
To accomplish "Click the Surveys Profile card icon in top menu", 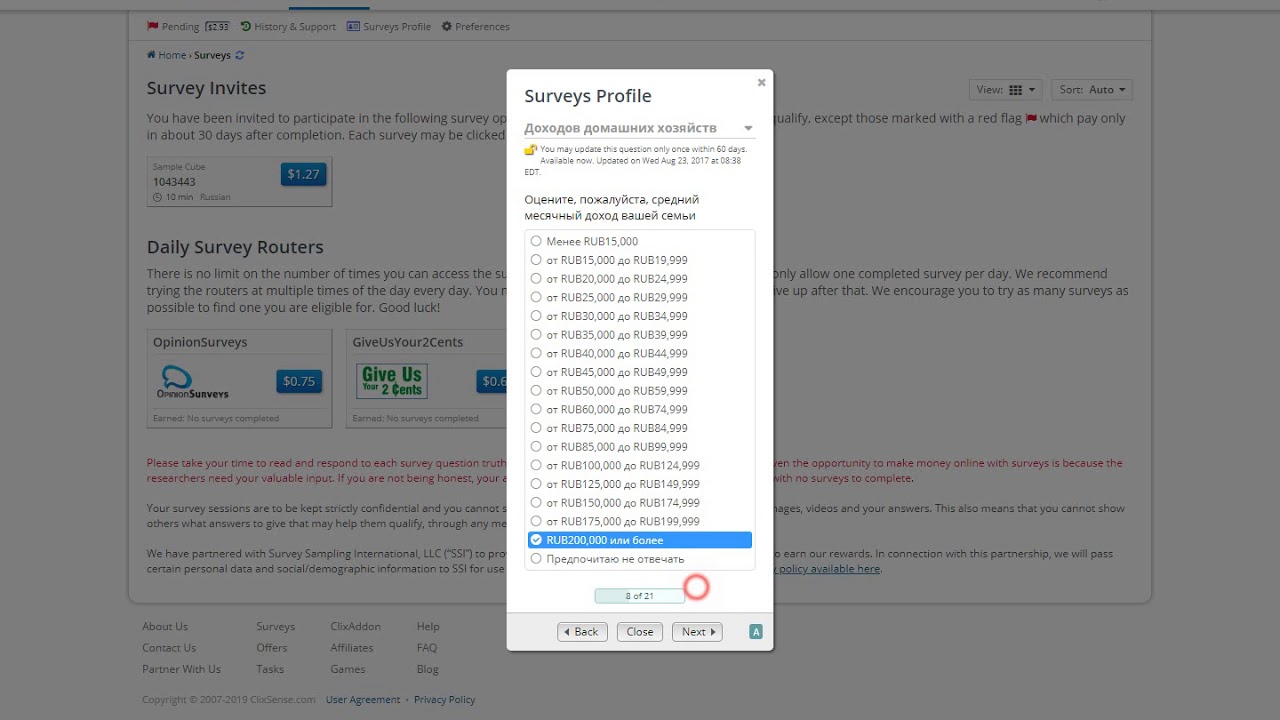I will pyautogui.click(x=353, y=26).
